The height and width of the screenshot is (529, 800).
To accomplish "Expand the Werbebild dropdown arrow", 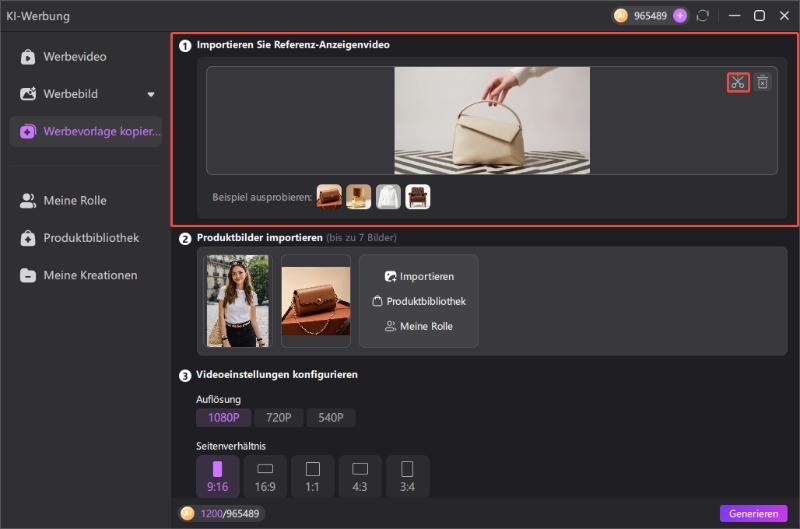I will click(x=151, y=94).
